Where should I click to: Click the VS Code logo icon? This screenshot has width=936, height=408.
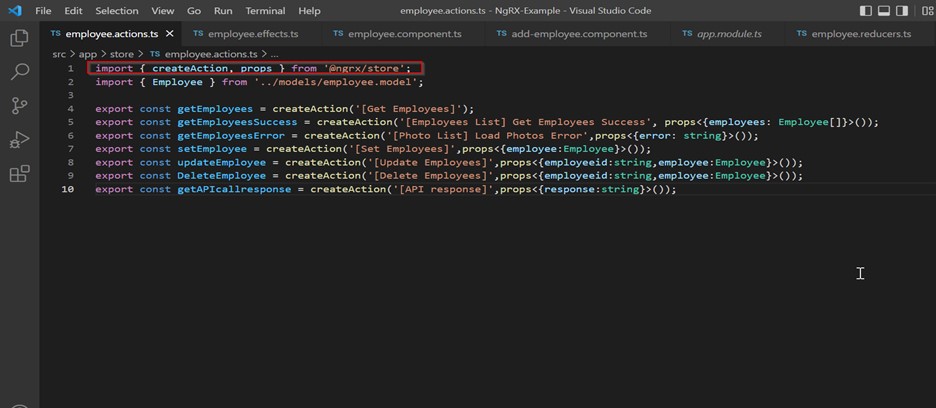(14, 11)
